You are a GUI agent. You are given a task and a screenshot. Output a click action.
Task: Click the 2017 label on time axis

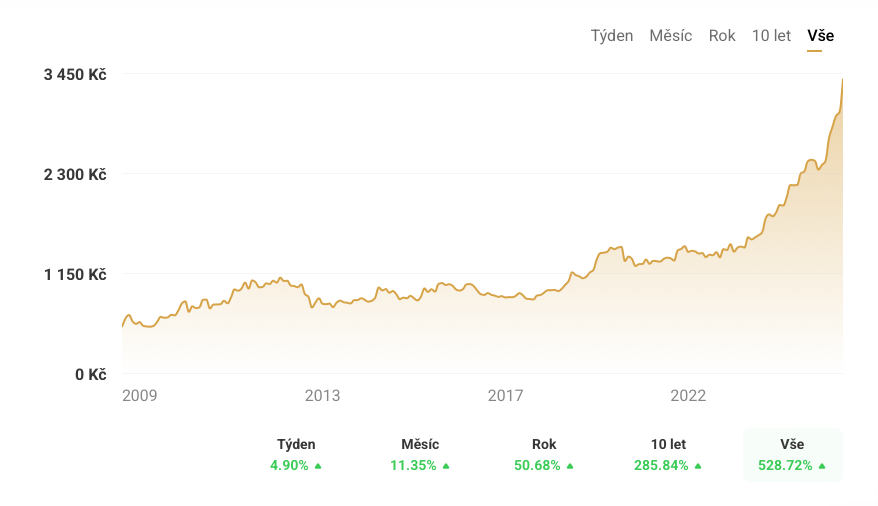[505, 396]
